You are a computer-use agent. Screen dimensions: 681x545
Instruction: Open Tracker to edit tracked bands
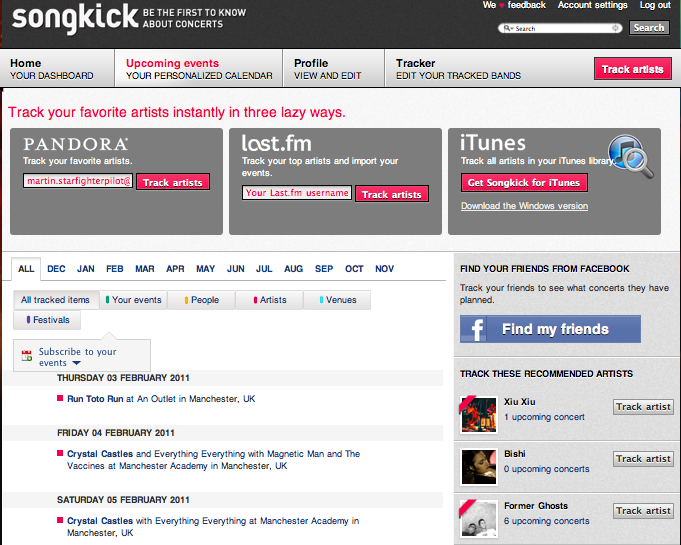(458, 69)
